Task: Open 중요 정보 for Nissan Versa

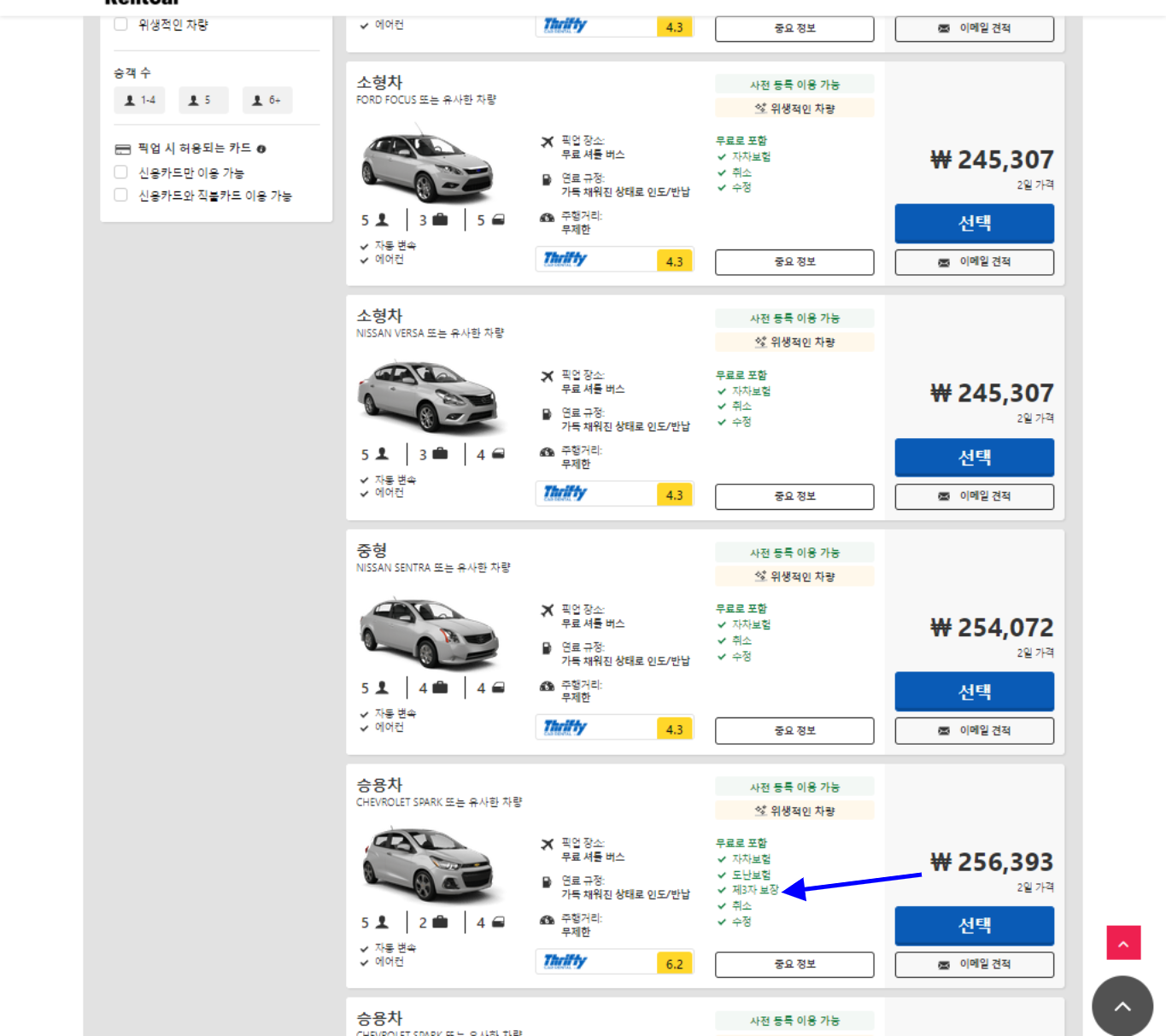Action: 794,496
